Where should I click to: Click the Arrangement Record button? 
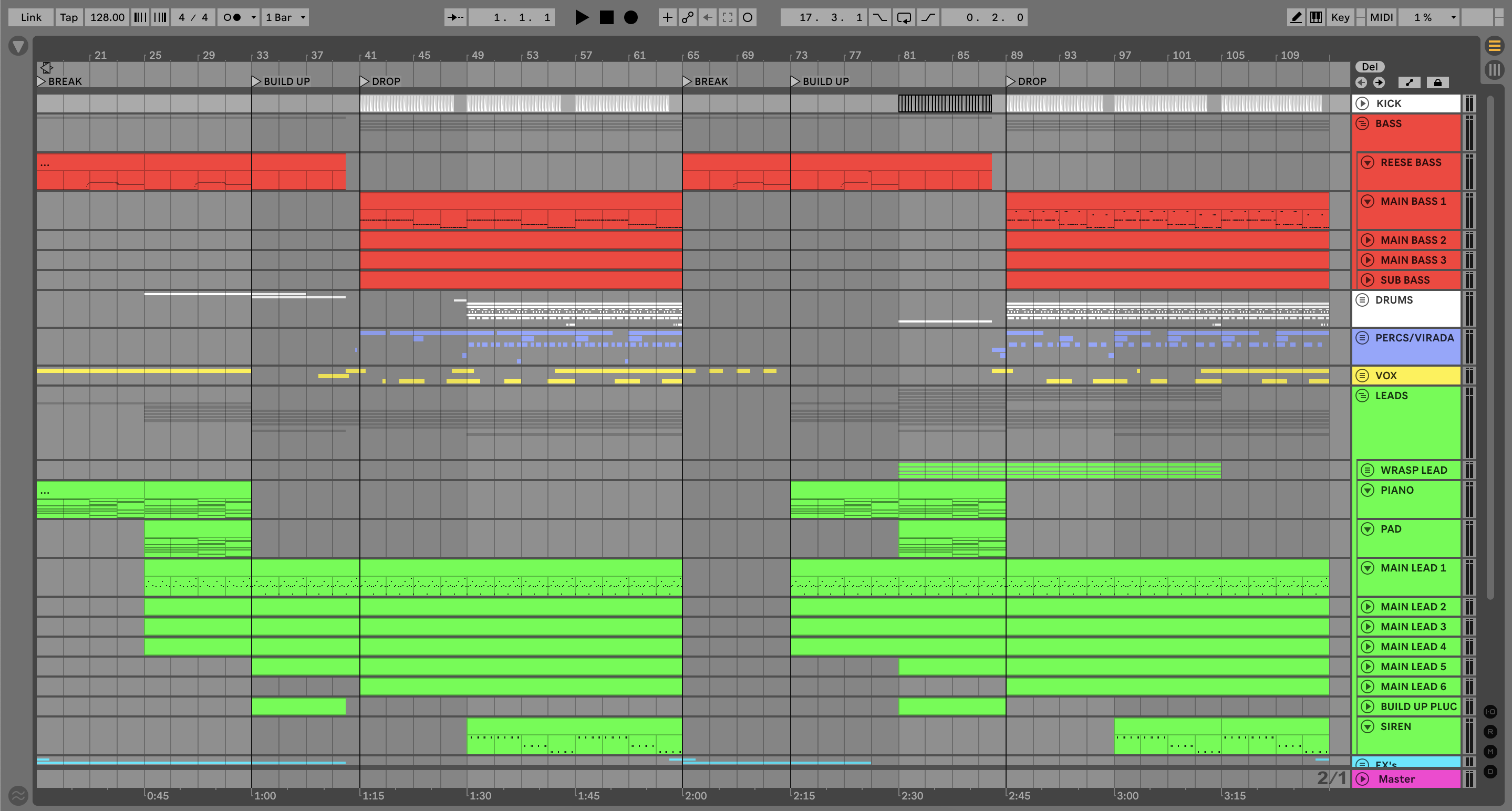(x=630, y=18)
